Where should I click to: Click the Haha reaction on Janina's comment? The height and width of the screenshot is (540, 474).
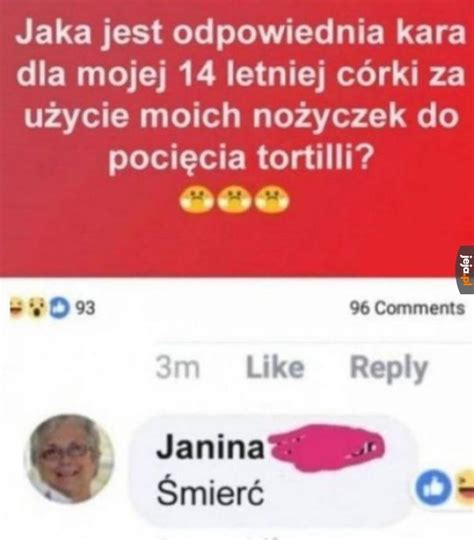(x=465, y=486)
